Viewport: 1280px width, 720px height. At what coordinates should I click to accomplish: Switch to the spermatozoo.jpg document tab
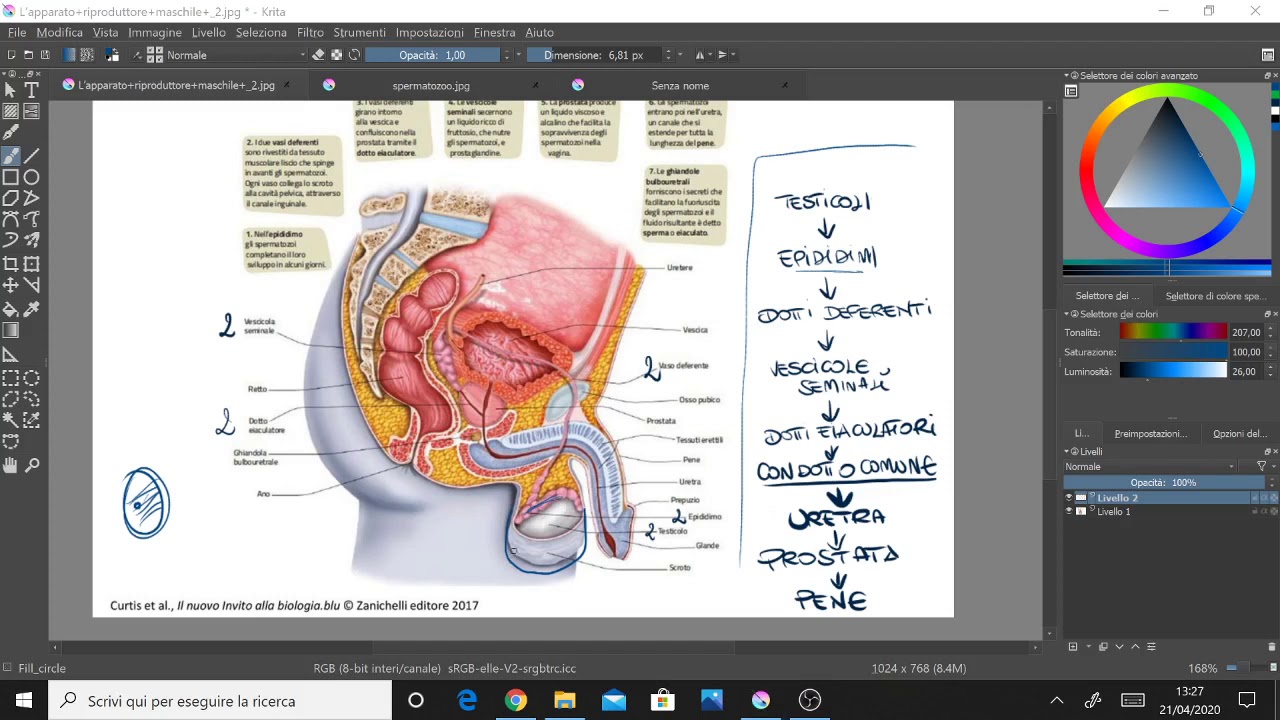point(430,86)
